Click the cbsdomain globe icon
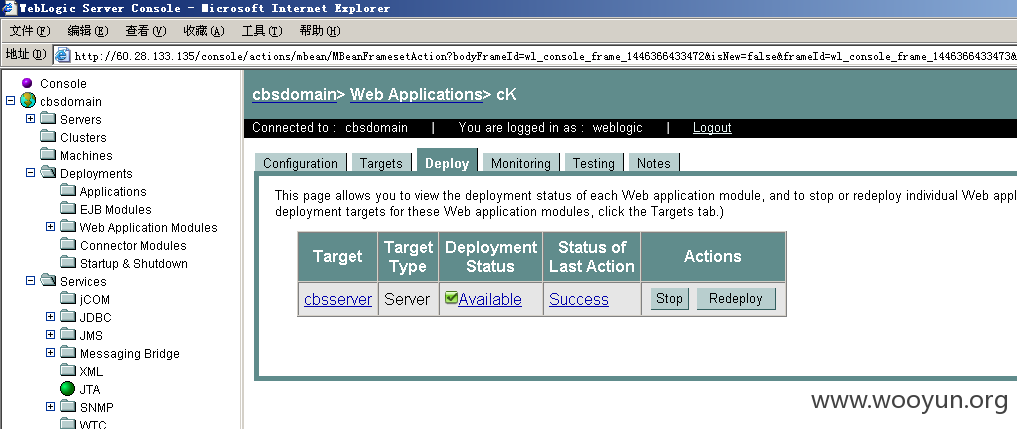 (x=27, y=101)
